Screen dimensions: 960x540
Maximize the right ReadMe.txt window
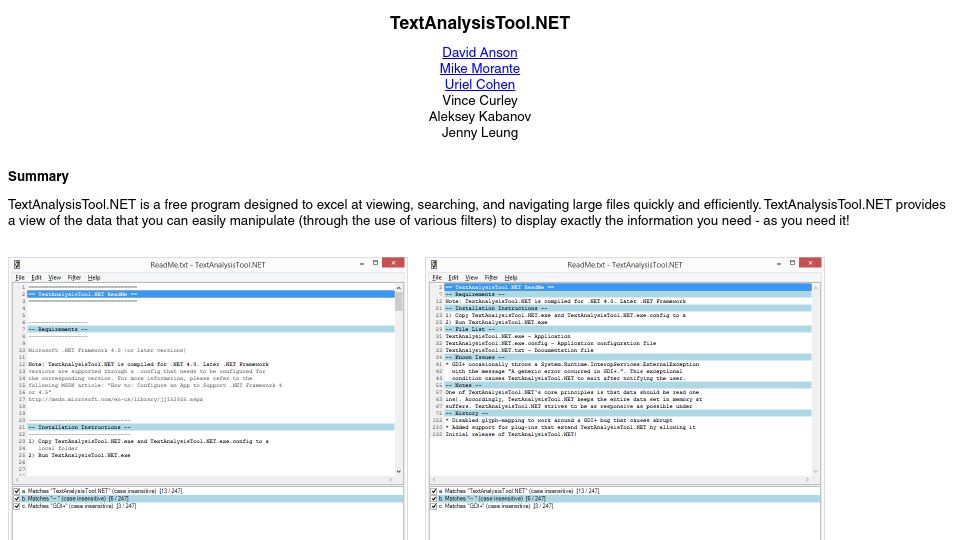(x=792, y=263)
